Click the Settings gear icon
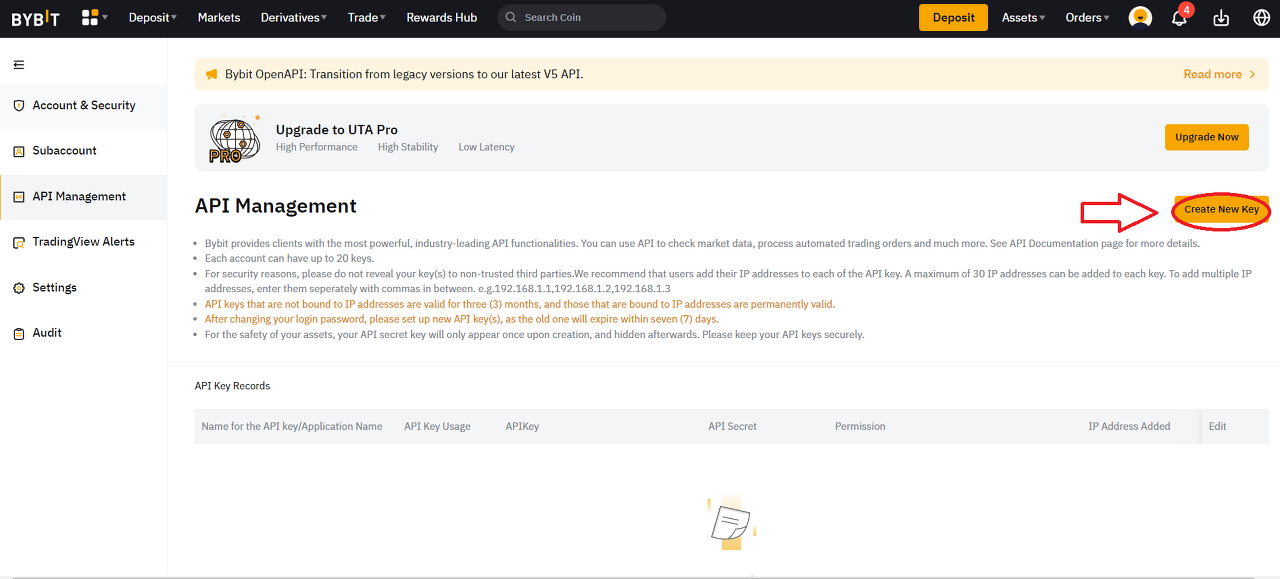The width and height of the screenshot is (1280, 579). click(x=19, y=288)
